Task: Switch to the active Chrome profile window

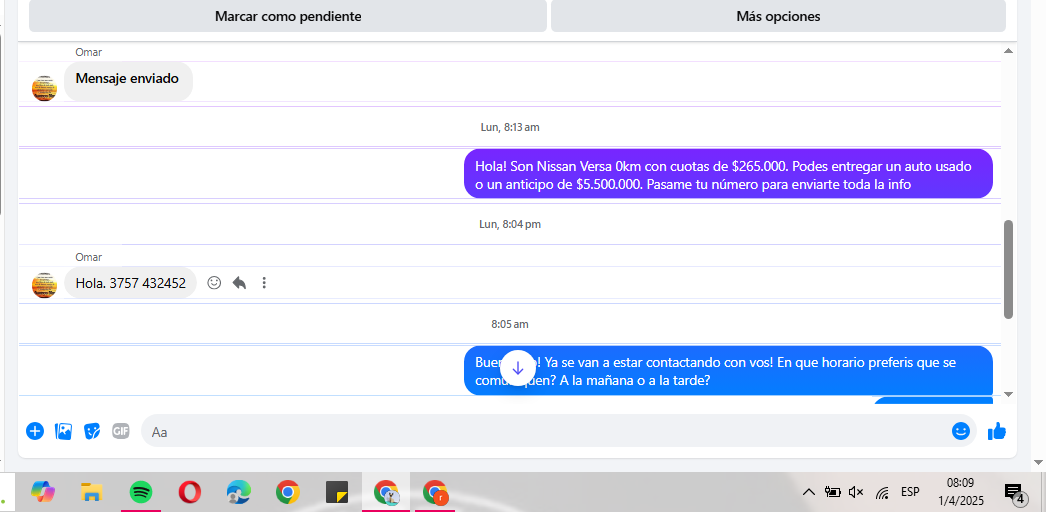Action: coord(386,493)
